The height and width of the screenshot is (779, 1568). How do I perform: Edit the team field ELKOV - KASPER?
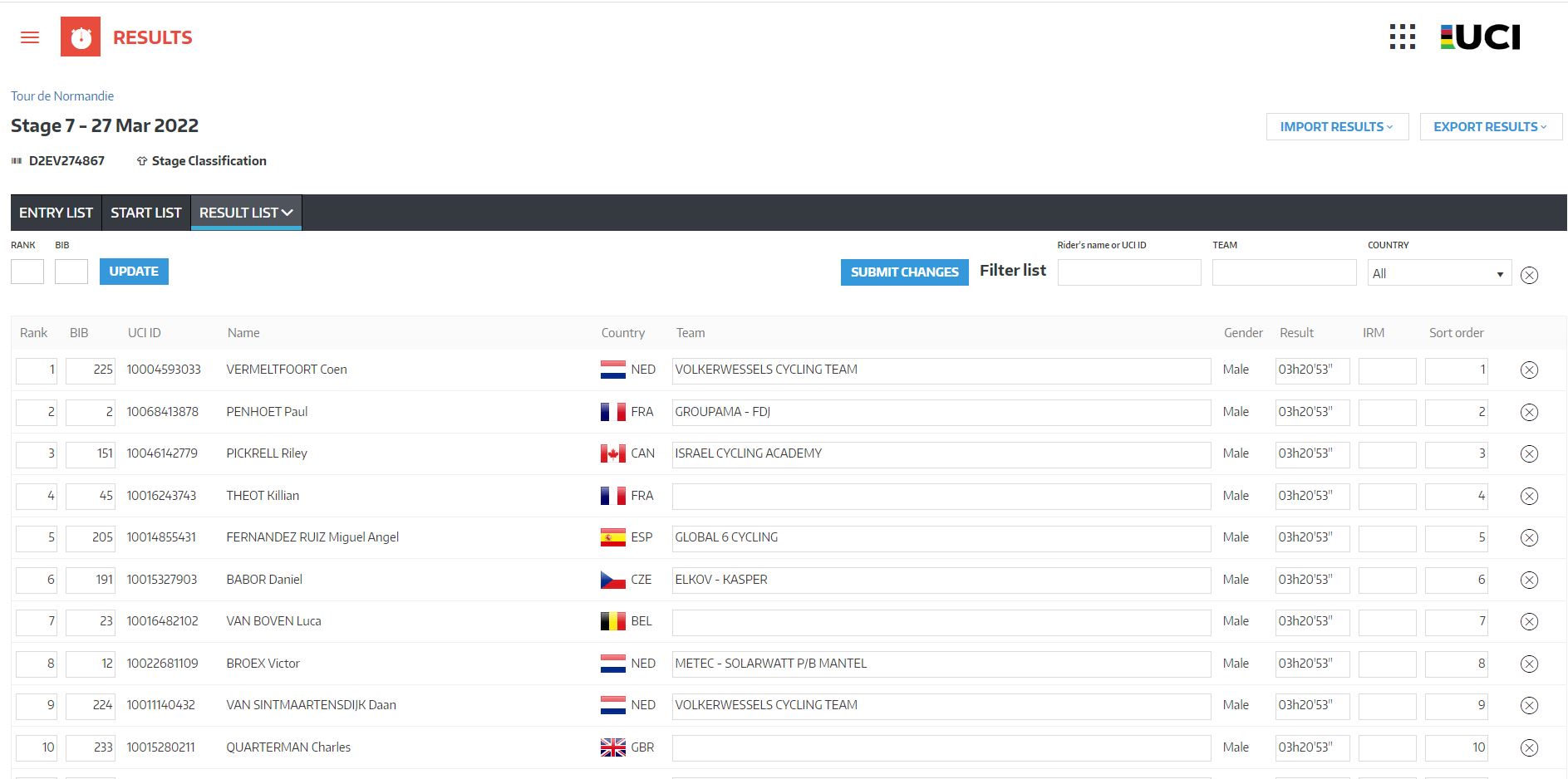pyautogui.click(x=941, y=581)
